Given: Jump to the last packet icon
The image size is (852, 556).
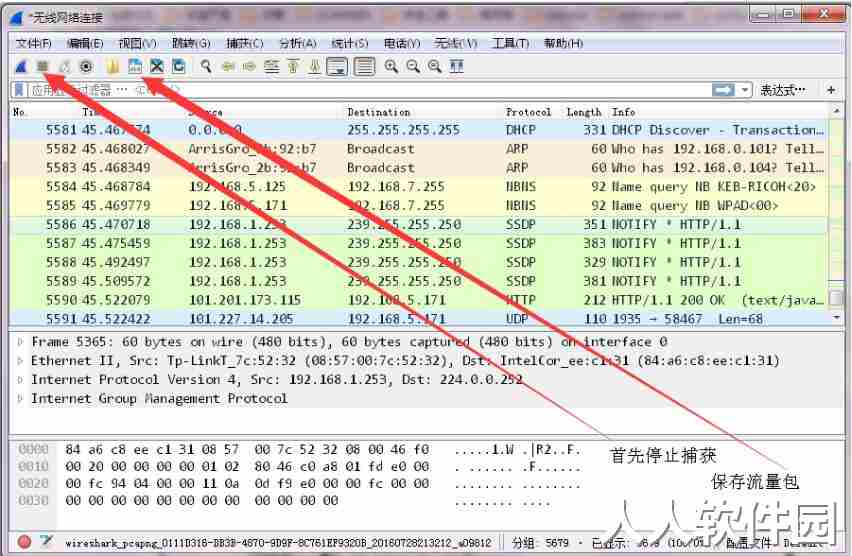Looking at the screenshot, I should pyautogui.click(x=315, y=67).
